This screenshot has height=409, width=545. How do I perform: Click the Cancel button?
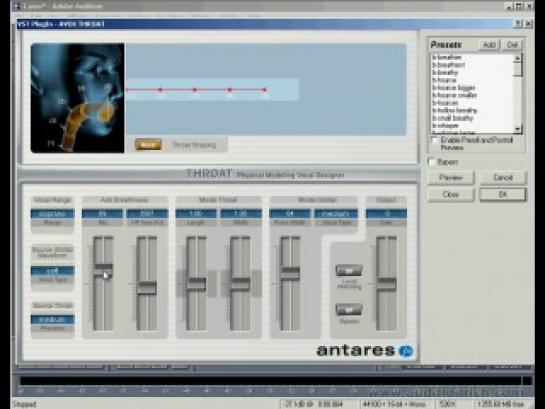click(503, 178)
